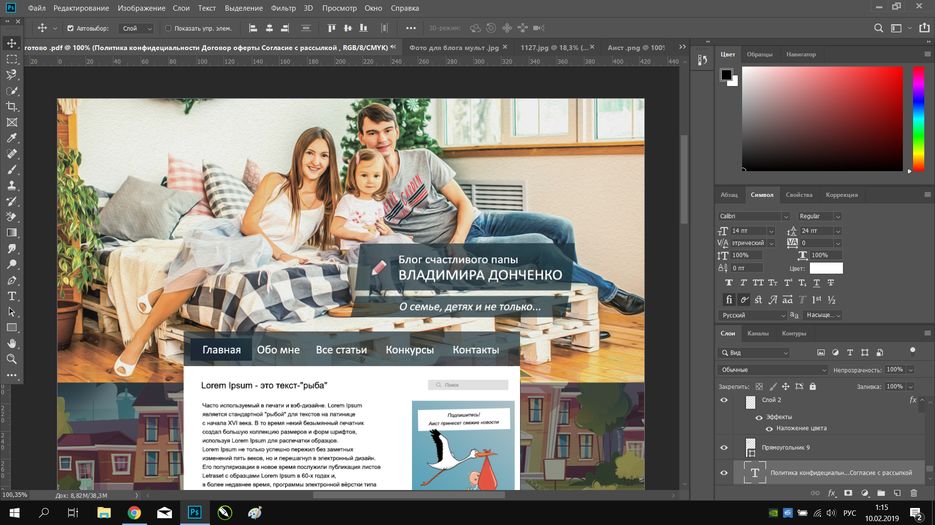The height and width of the screenshot is (525, 935).
Task: Enable Show Transform Controls checkbox
Action: 168,28
